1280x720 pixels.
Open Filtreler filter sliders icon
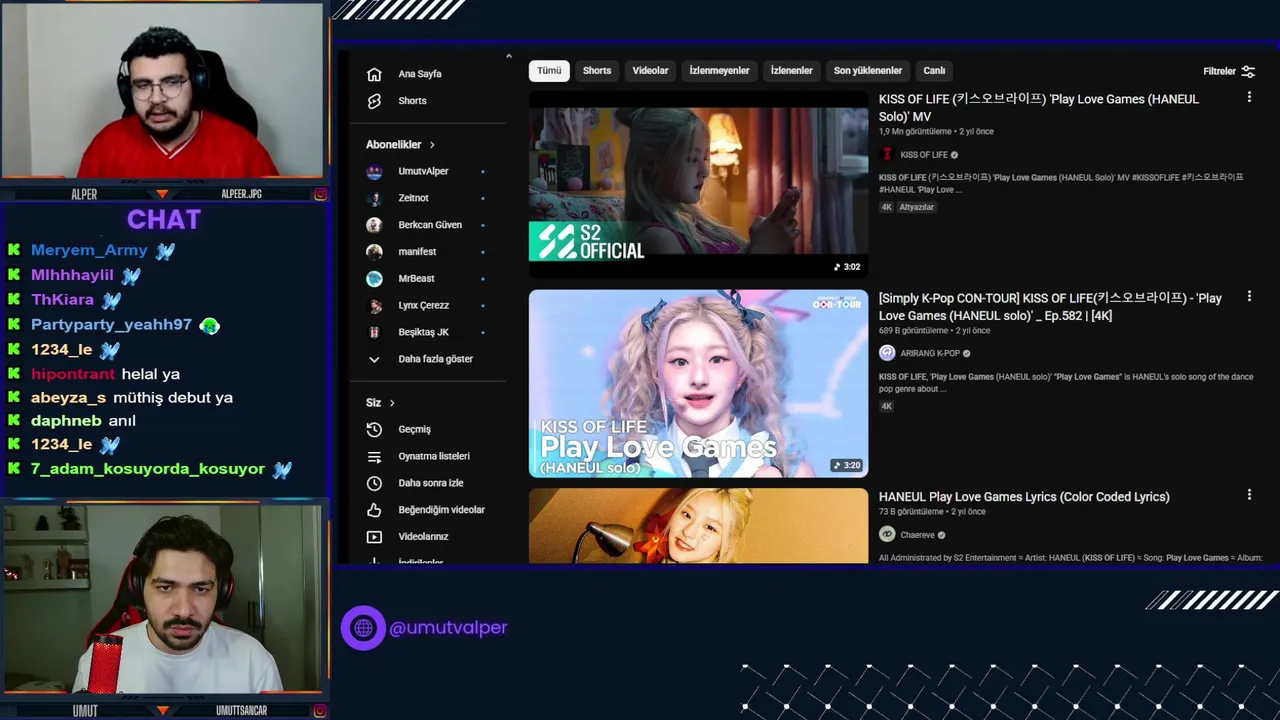pyautogui.click(x=1248, y=71)
